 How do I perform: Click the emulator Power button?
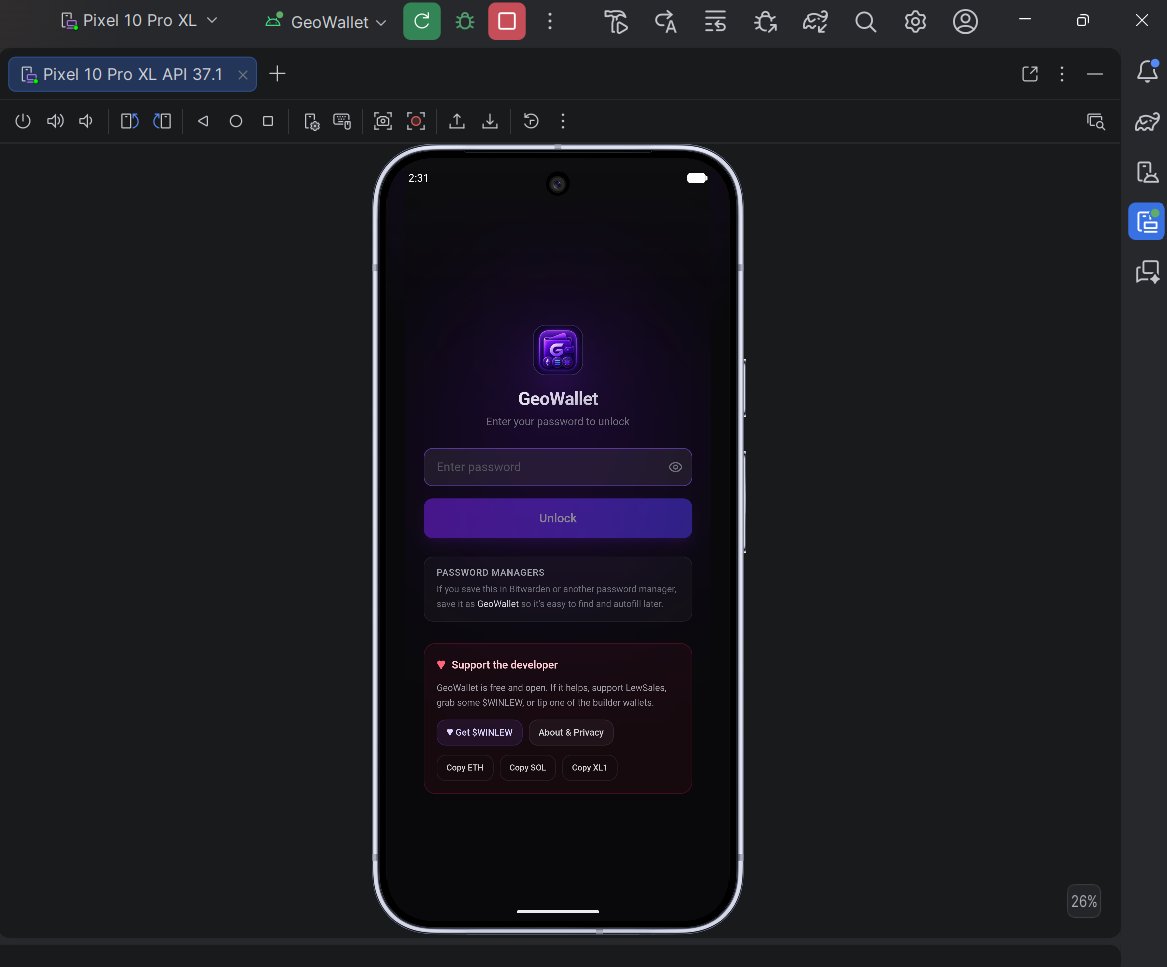pos(23,121)
